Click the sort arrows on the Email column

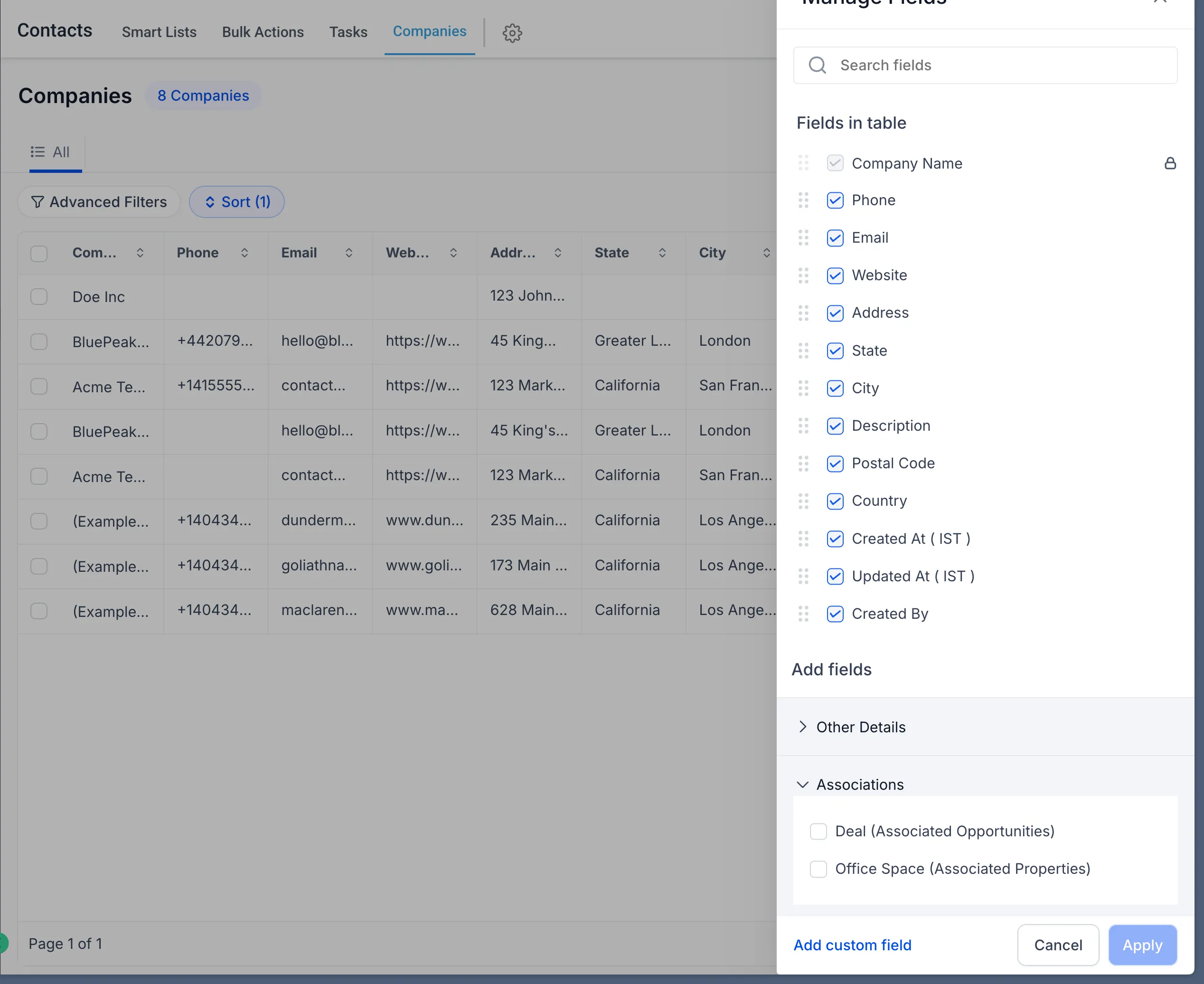tap(349, 253)
